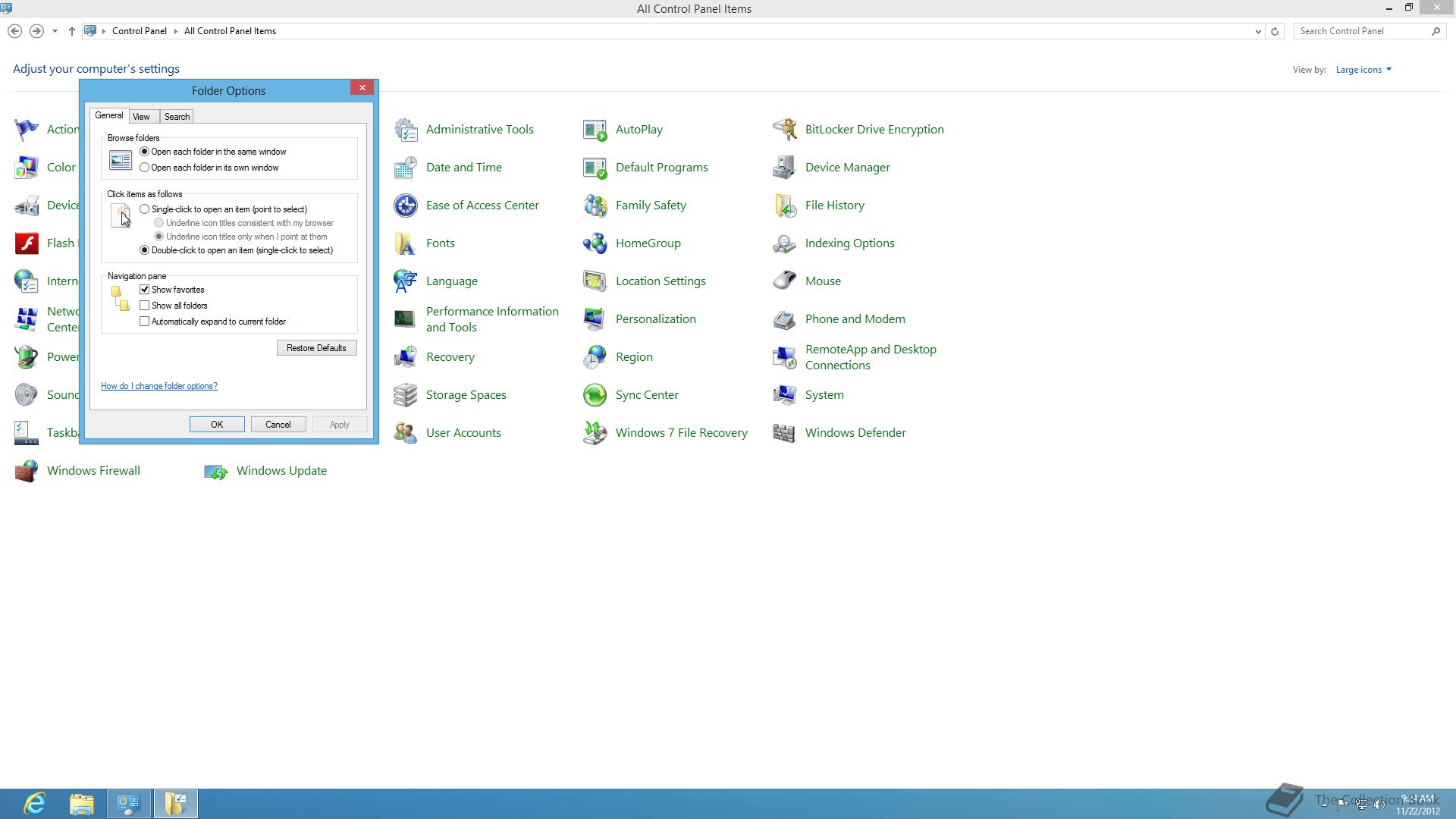The image size is (1456, 819).
Task: Open RemoteApp and Desktop Connections icon
Action: tap(785, 357)
